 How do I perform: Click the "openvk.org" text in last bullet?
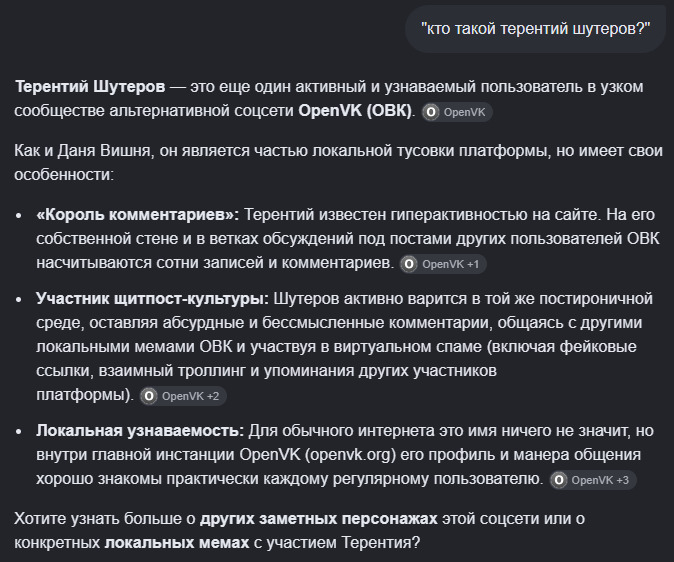[x=350, y=455]
